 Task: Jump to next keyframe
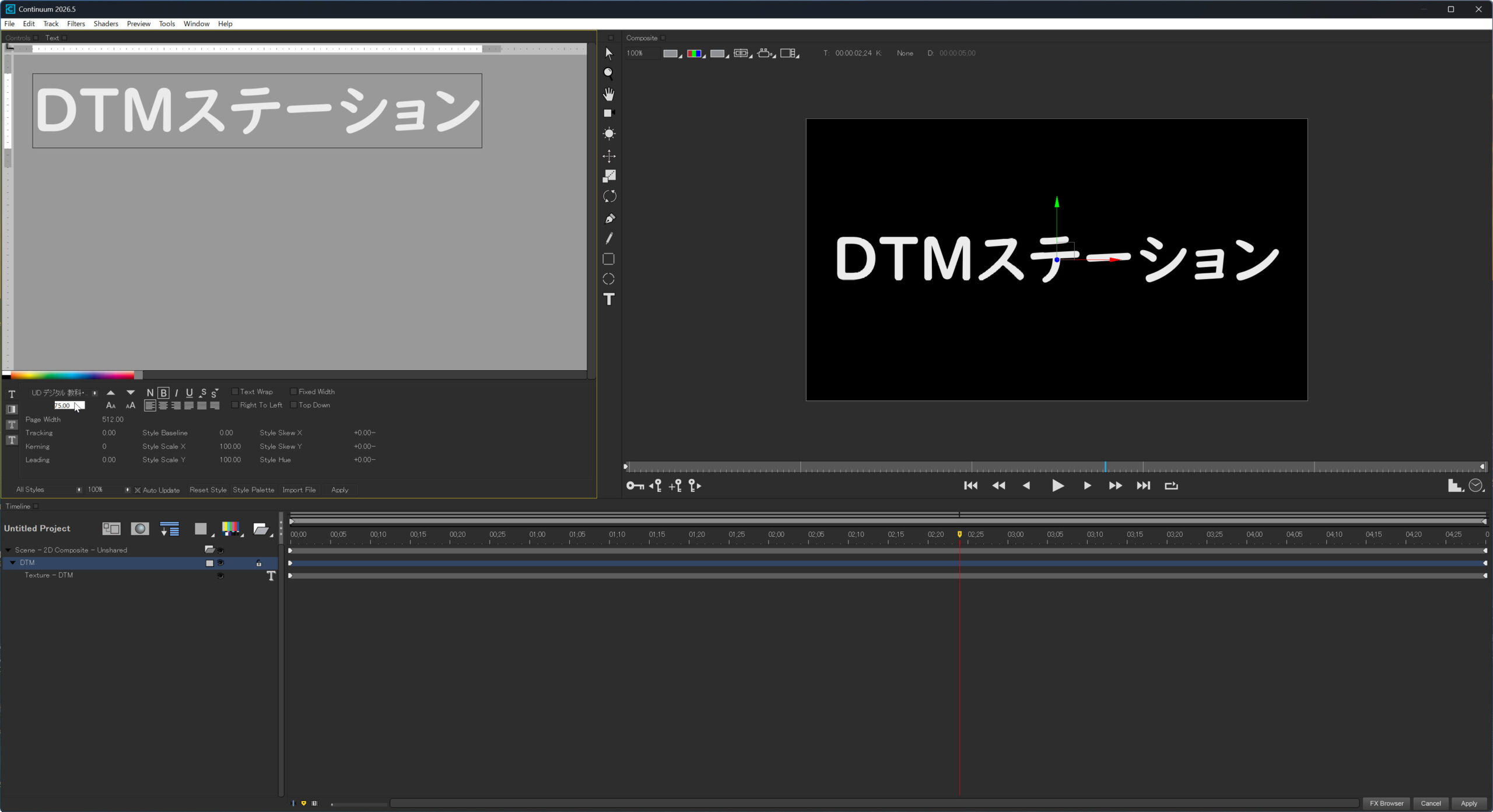[695, 486]
